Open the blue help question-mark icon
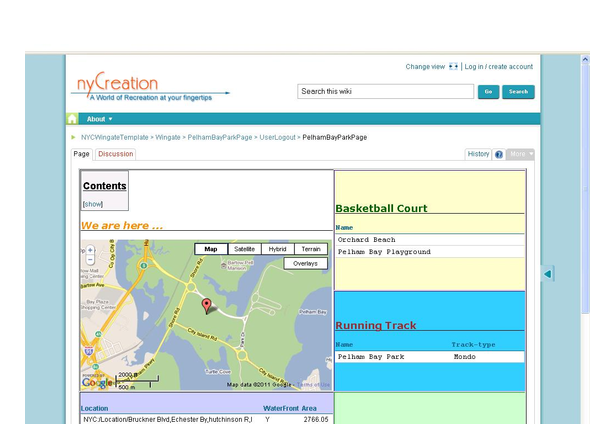 499,154
